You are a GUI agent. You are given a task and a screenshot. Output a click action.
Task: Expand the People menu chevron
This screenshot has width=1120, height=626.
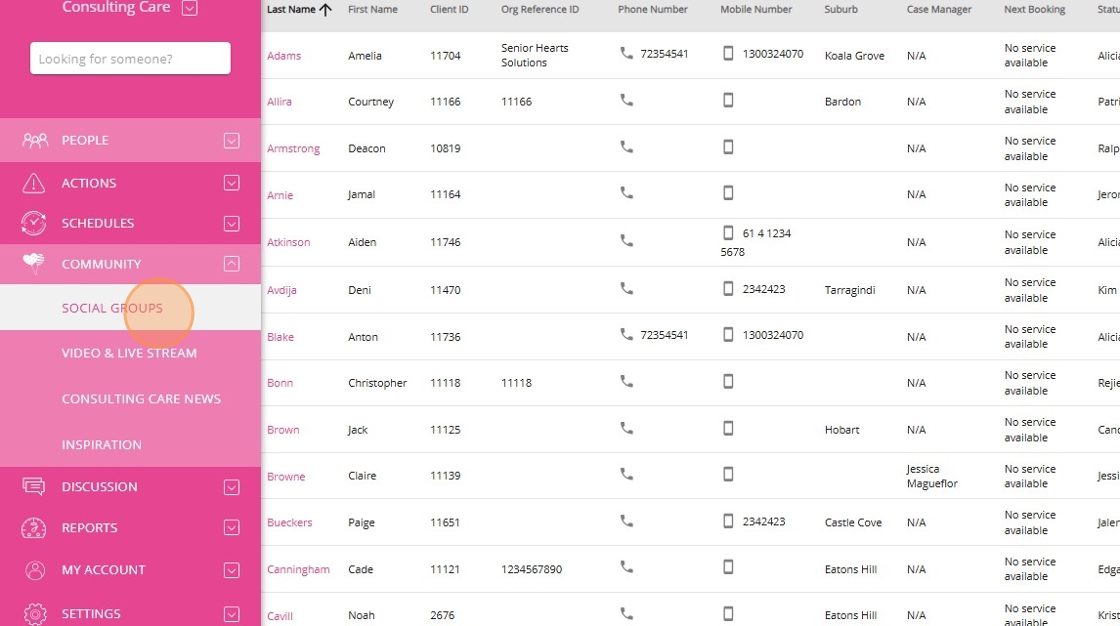coord(231,140)
